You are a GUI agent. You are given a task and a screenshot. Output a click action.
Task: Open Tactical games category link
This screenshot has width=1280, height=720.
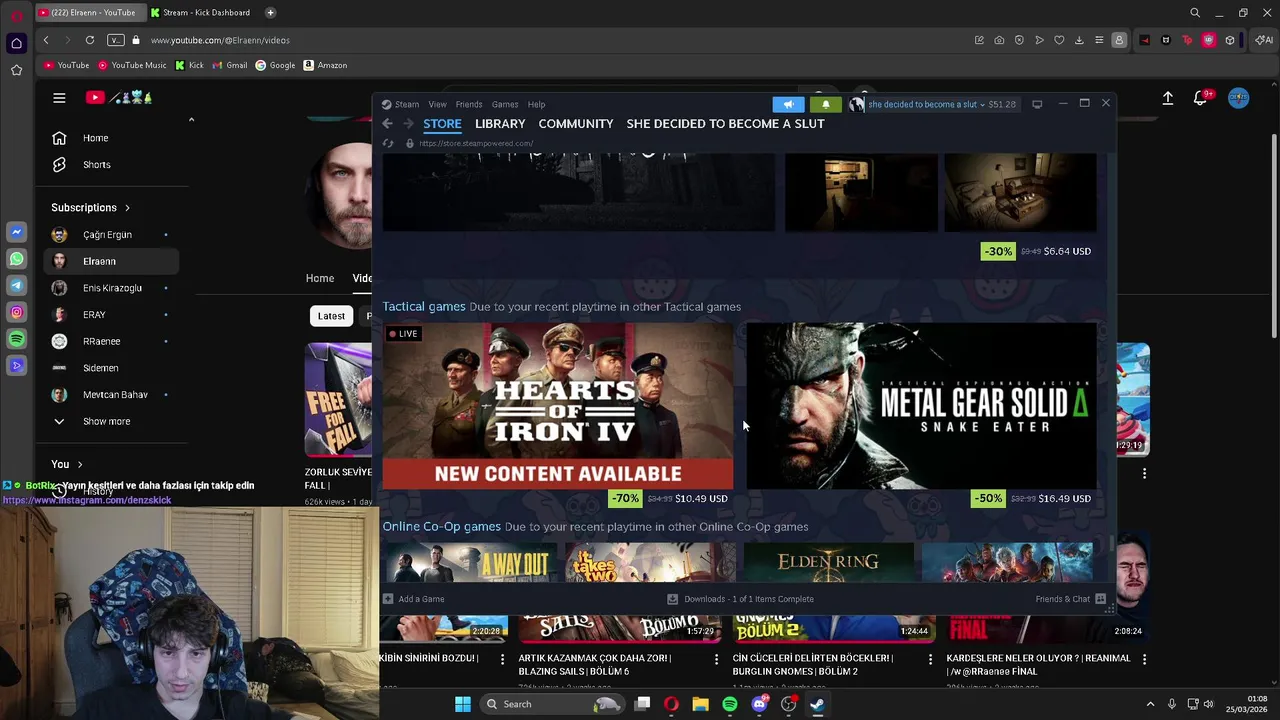(x=424, y=306)
